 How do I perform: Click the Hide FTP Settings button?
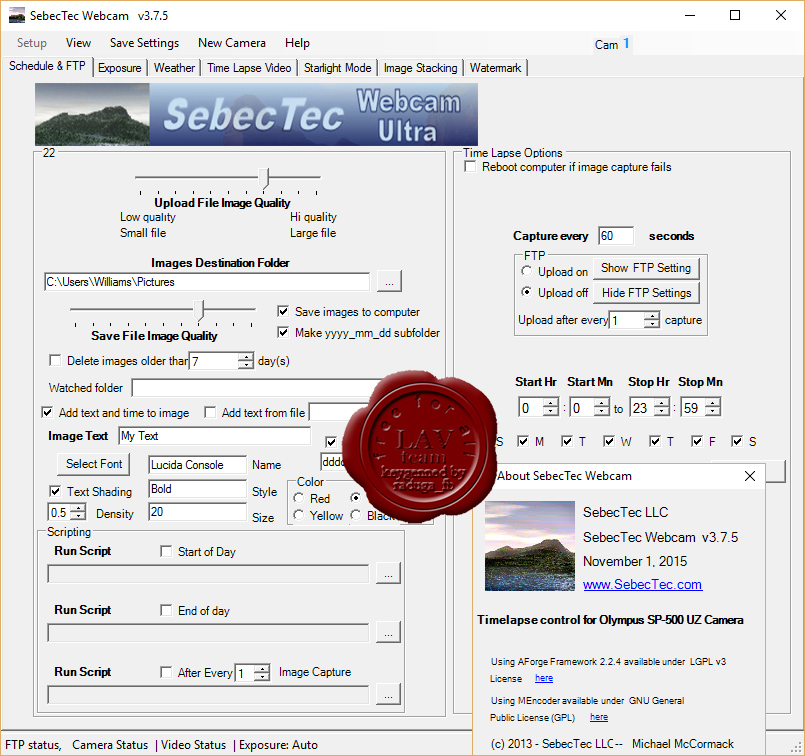(x=646, y=293)
